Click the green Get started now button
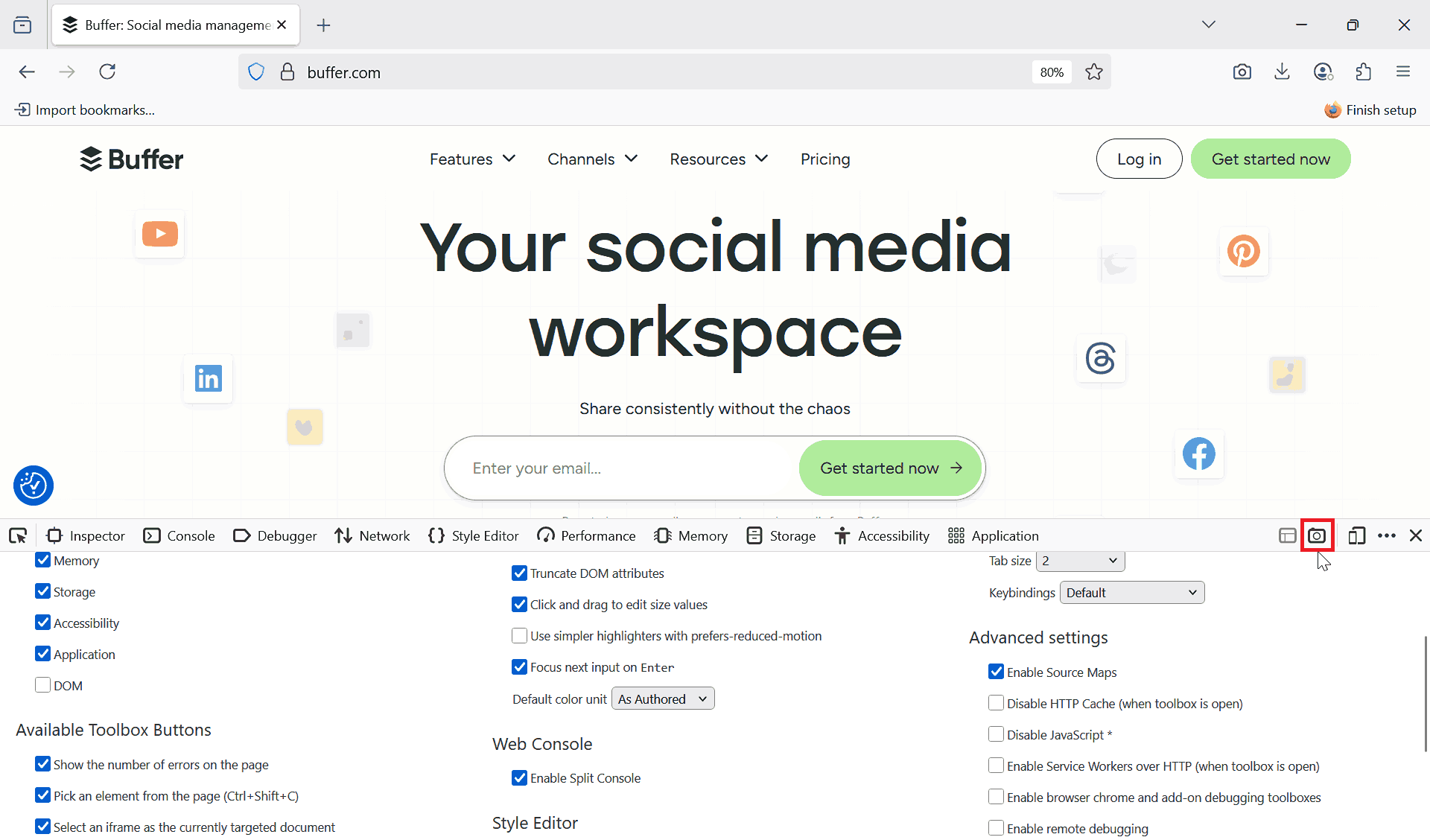The height and width of the screenshot is (840, 1430). 1270,159
